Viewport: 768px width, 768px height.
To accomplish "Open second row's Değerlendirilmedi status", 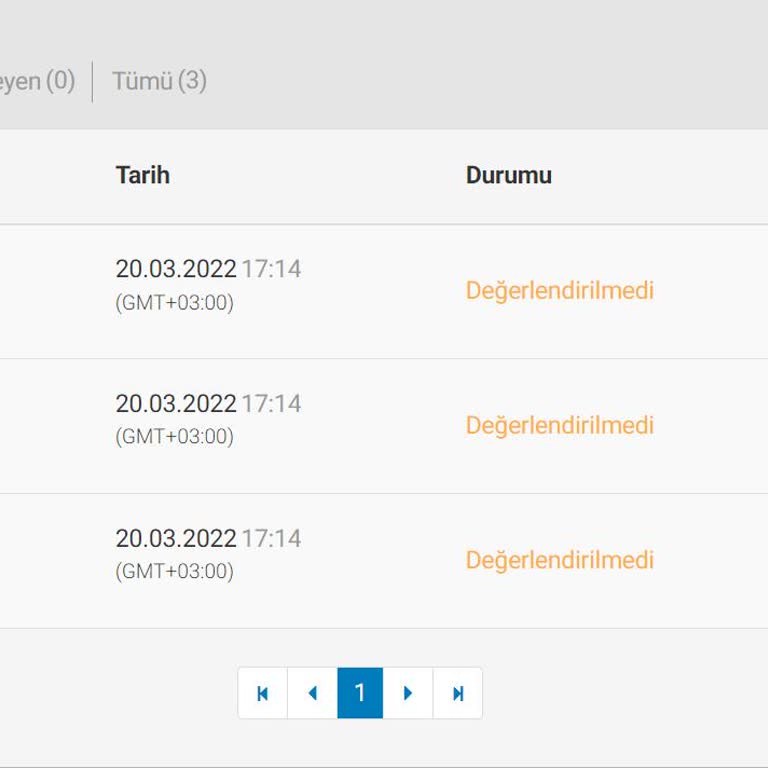I will tap(560, 425).
